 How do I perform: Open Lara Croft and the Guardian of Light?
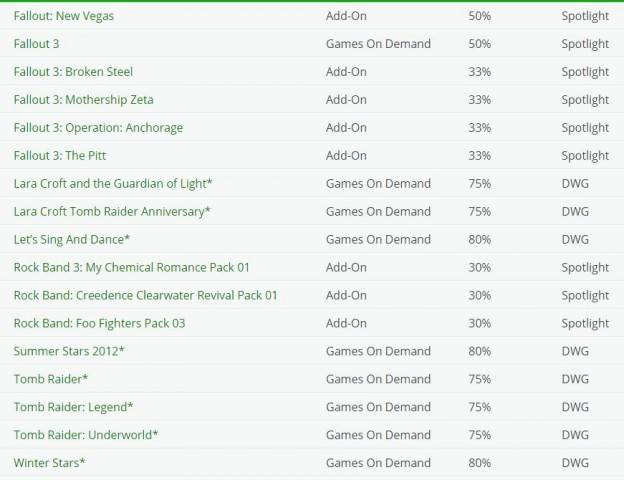tap(113, 183)
